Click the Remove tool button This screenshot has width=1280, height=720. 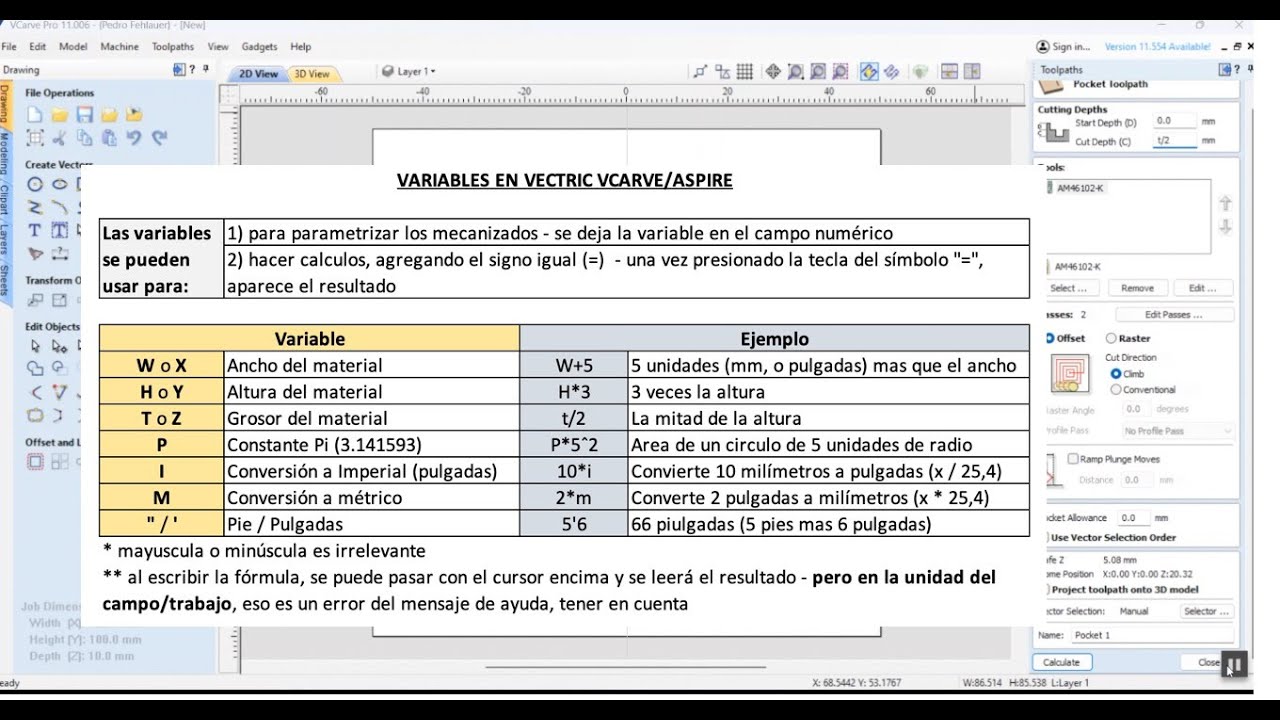(x=1137, y=288)
